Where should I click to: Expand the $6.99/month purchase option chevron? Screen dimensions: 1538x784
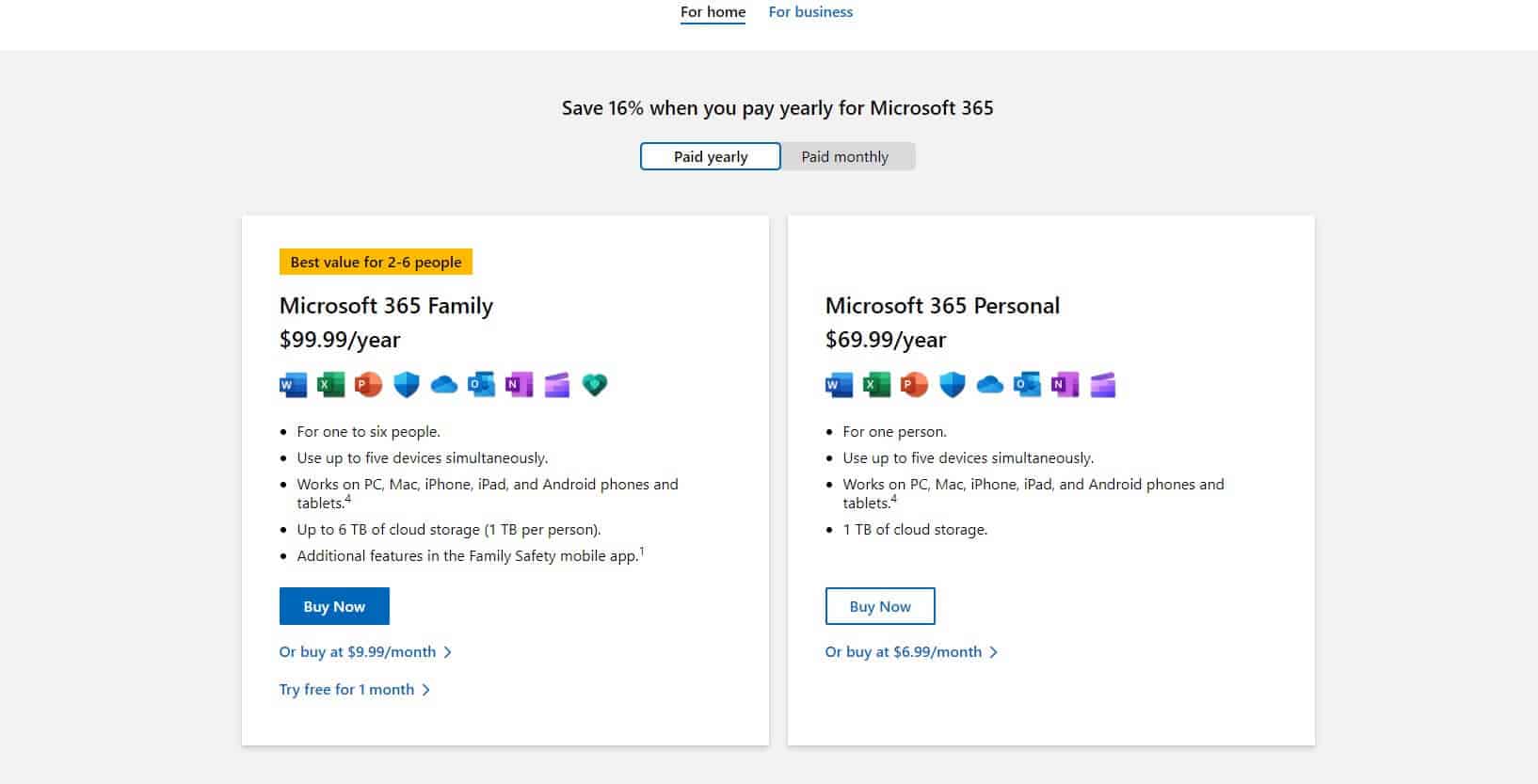[995, 651]
